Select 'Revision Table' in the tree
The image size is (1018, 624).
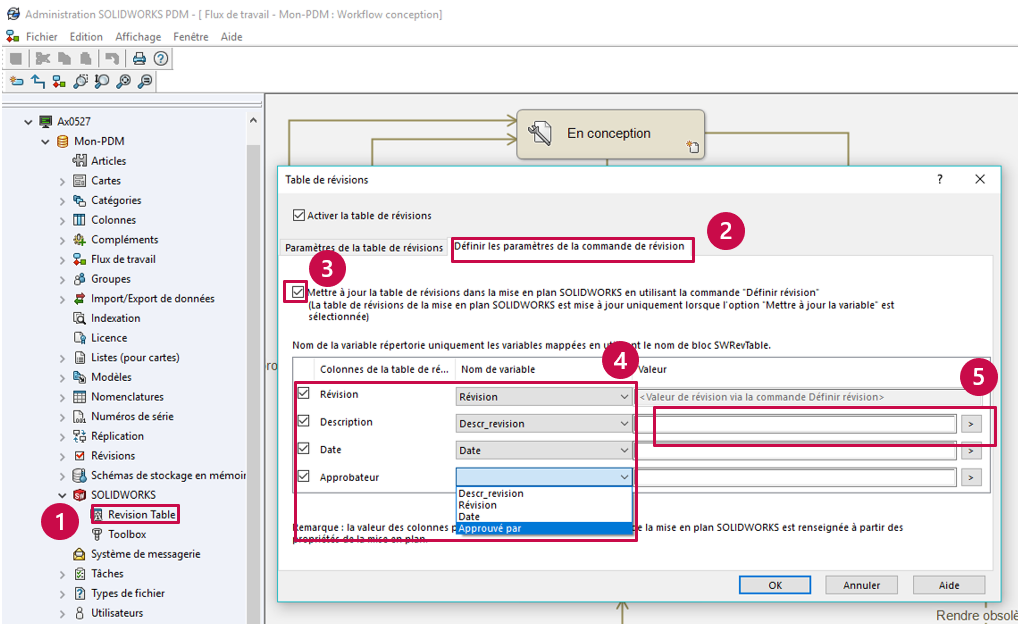142,514
